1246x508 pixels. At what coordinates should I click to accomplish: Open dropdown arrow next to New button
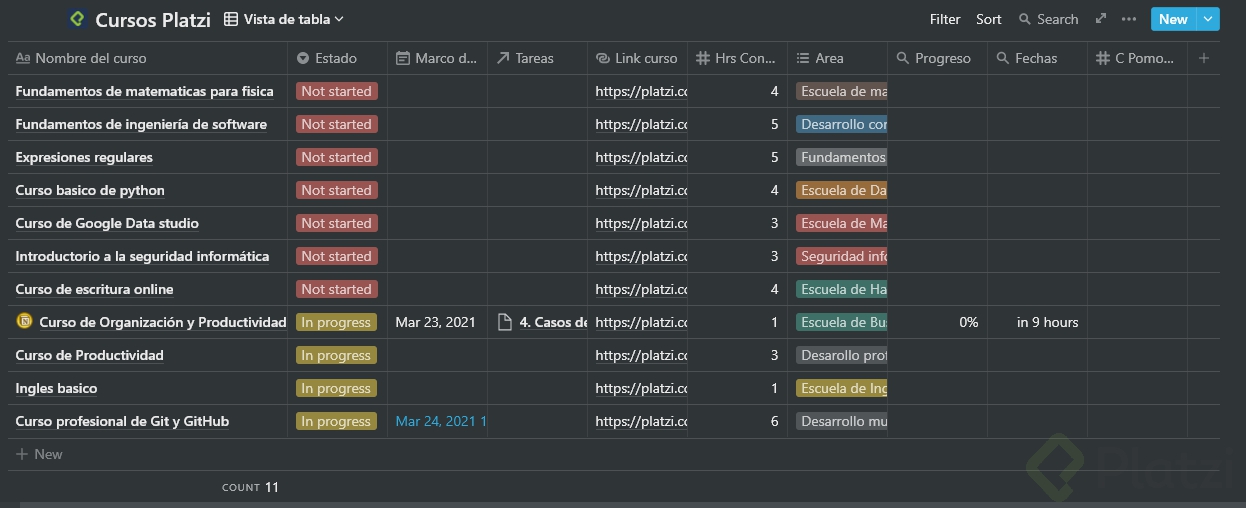1209,19
